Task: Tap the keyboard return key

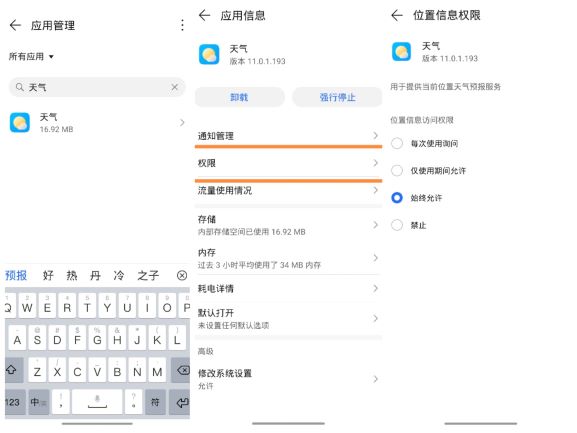Action: coord(180,402)
